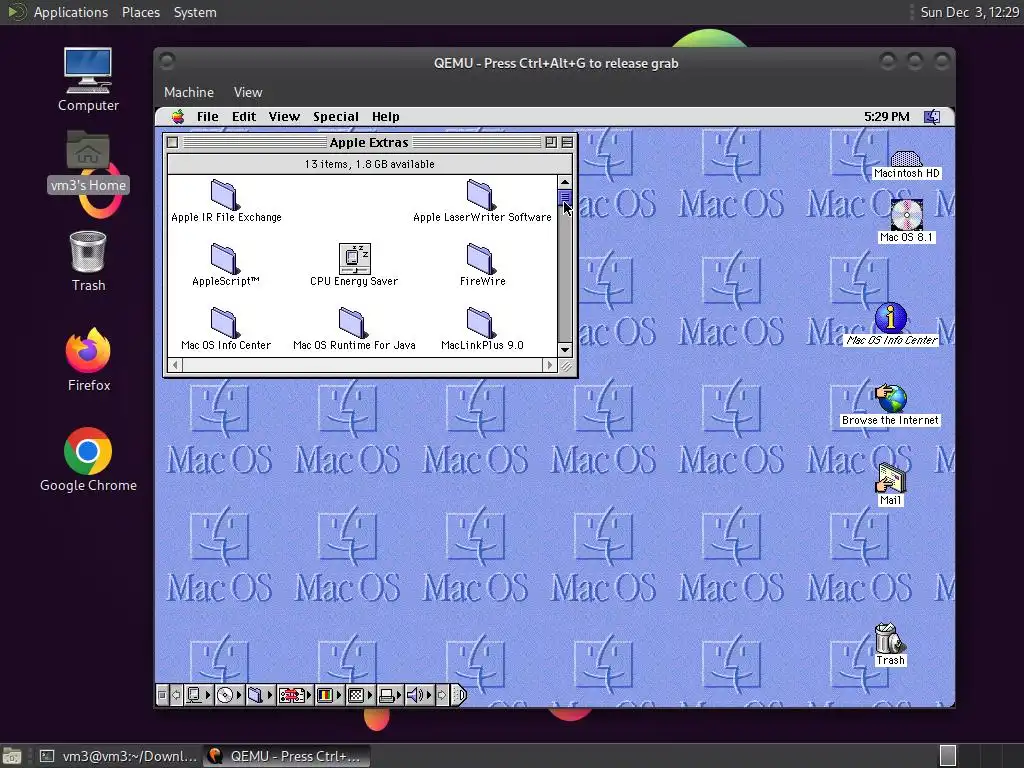Viewport: 1024px width, 768px height.
Task: Open the CD control strip module
Action: point(229,695)
